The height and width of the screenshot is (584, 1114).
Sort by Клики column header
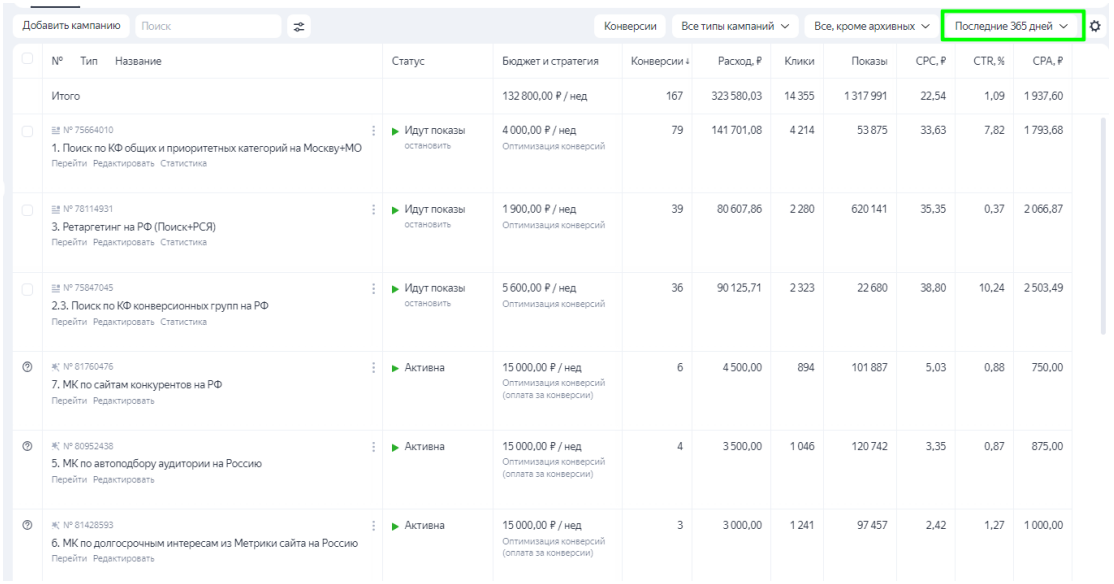coord(799,61)
